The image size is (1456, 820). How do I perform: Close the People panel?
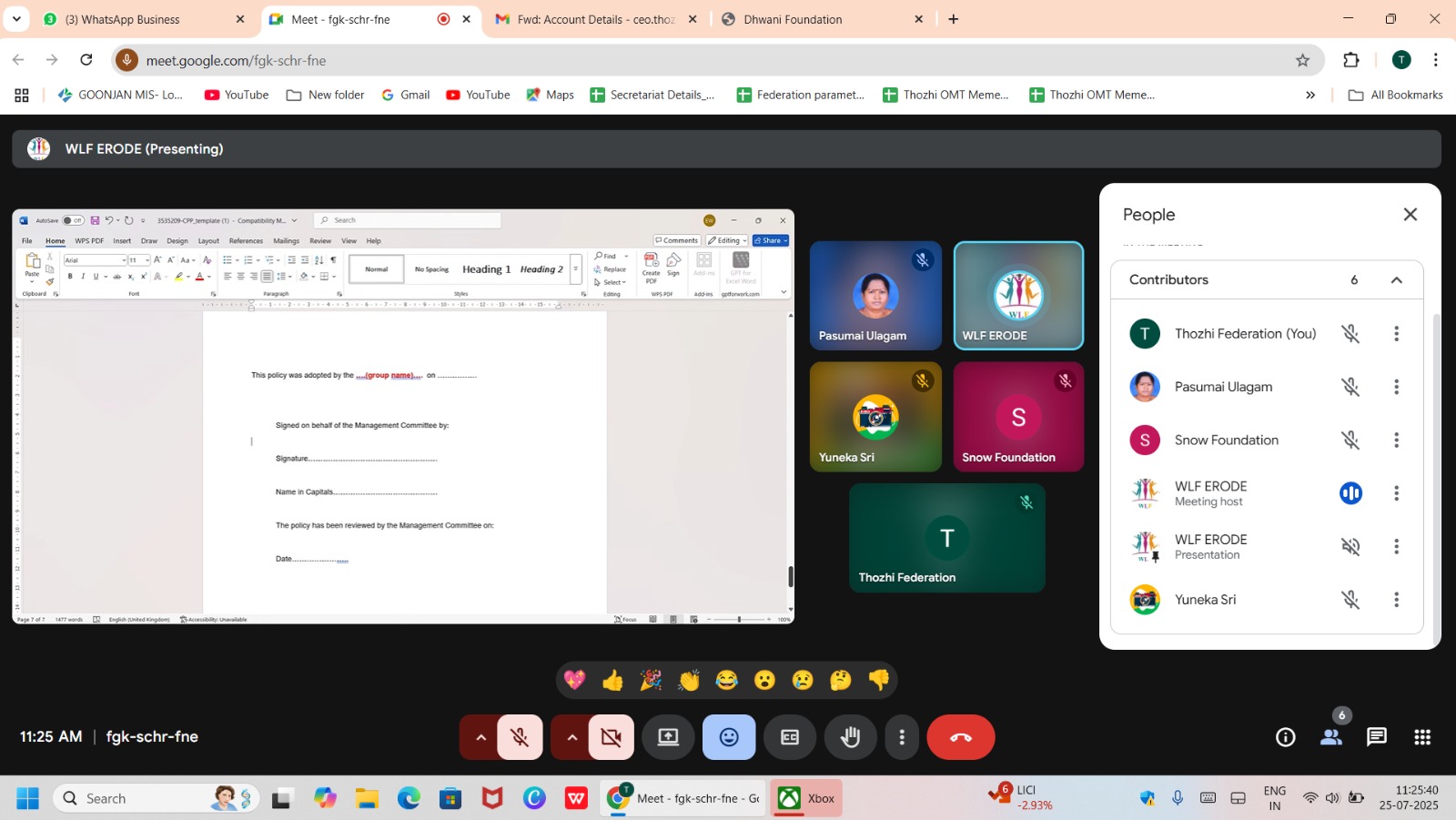coord(1410,215)
